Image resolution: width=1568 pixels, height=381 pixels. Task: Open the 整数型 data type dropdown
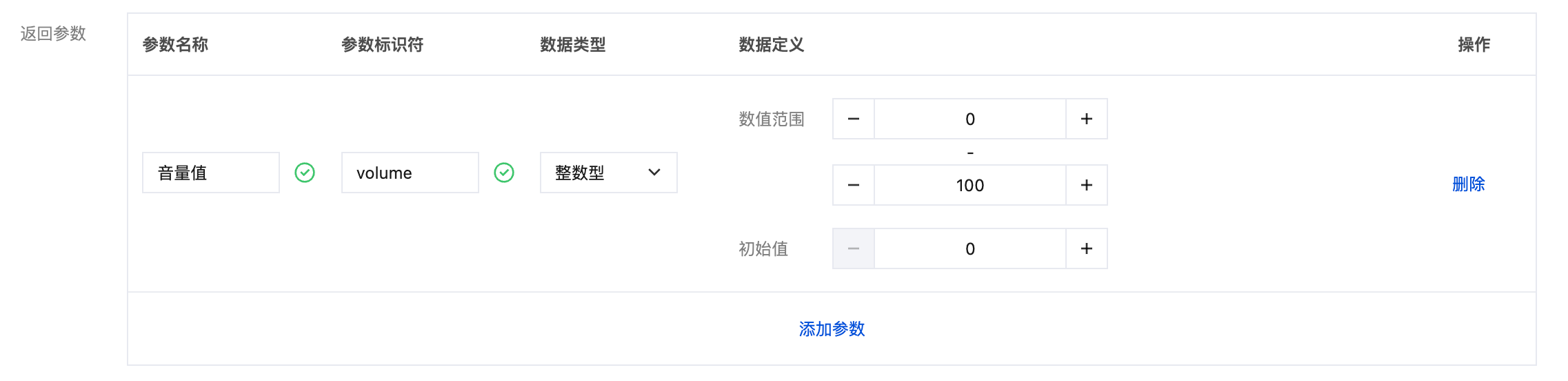608,173
